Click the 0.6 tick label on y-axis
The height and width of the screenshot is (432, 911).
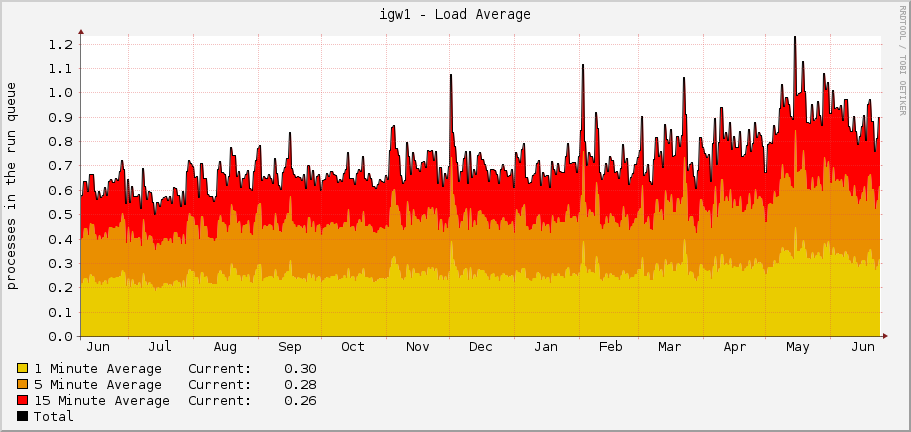click(61, 190)
